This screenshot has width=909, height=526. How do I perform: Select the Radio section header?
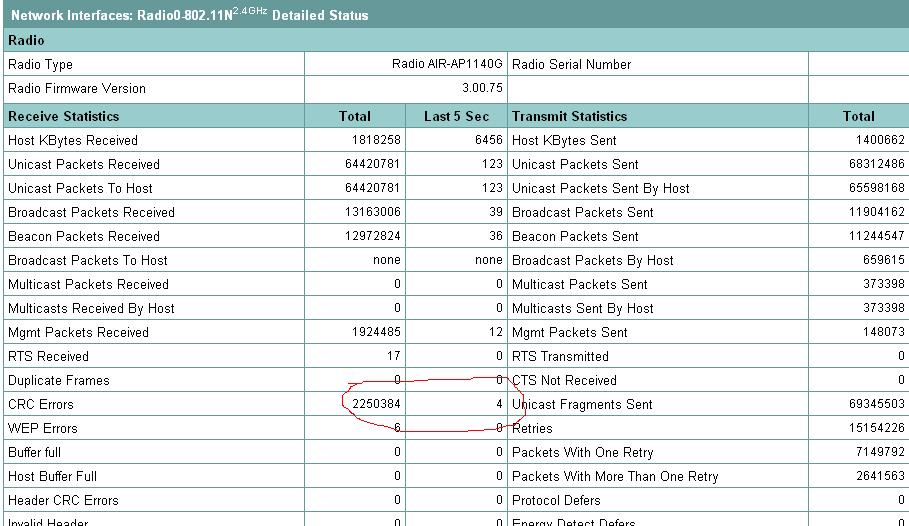[26, 40]
